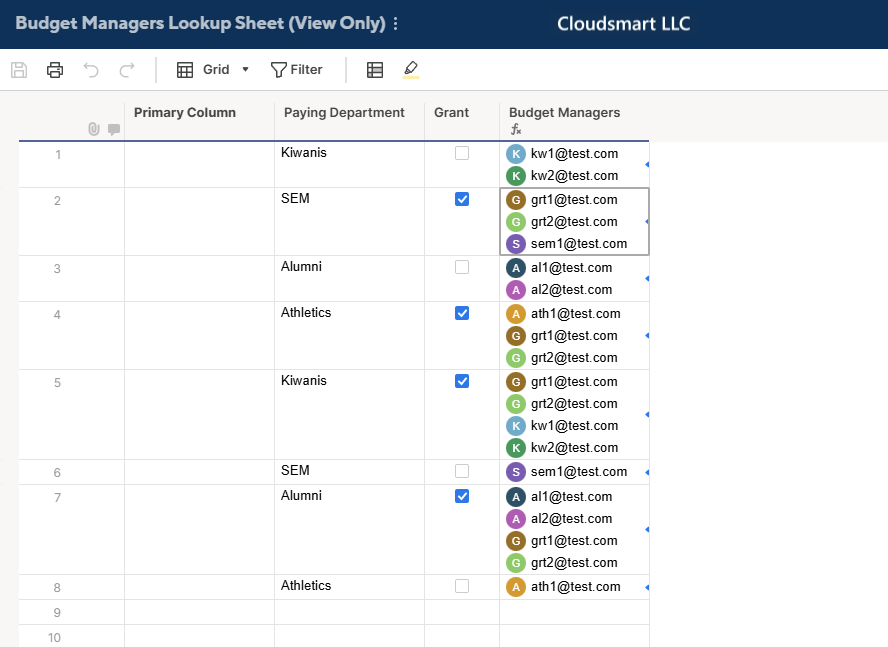Open the Grid view switcher
This screenshot has height=647, width=888.
(x=213, y=70)
